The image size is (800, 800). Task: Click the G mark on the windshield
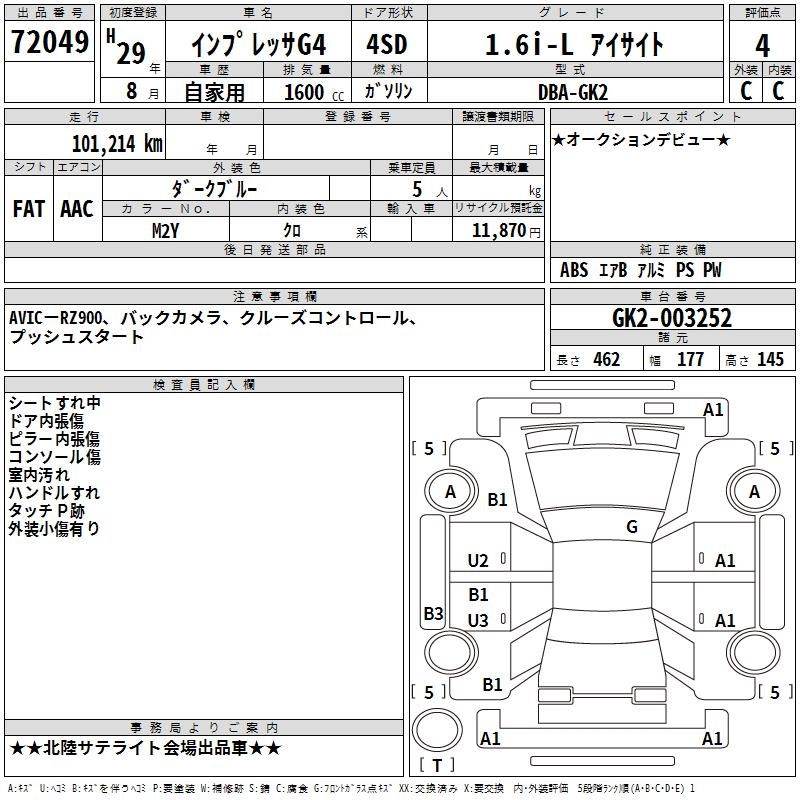click(632, 527)
